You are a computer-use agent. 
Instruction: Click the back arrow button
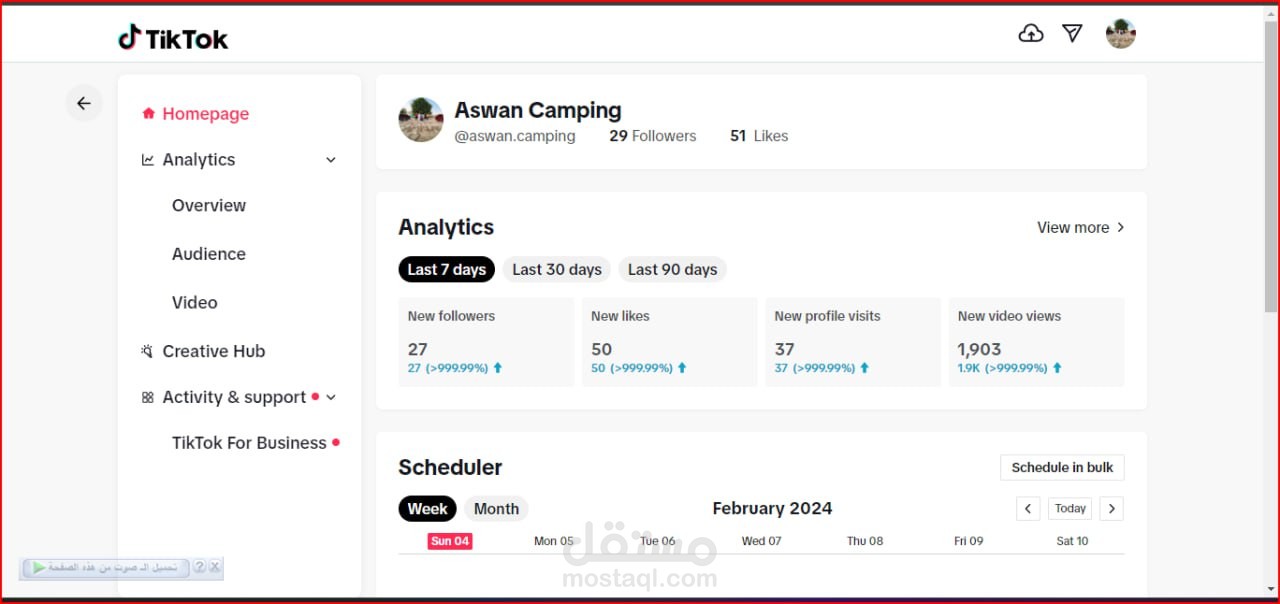pos(84,103)
